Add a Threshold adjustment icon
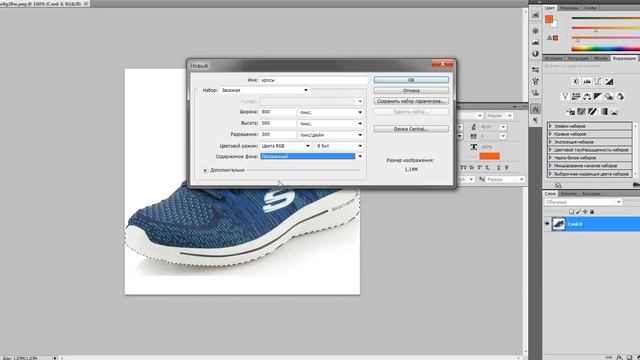 click(592, 111)
